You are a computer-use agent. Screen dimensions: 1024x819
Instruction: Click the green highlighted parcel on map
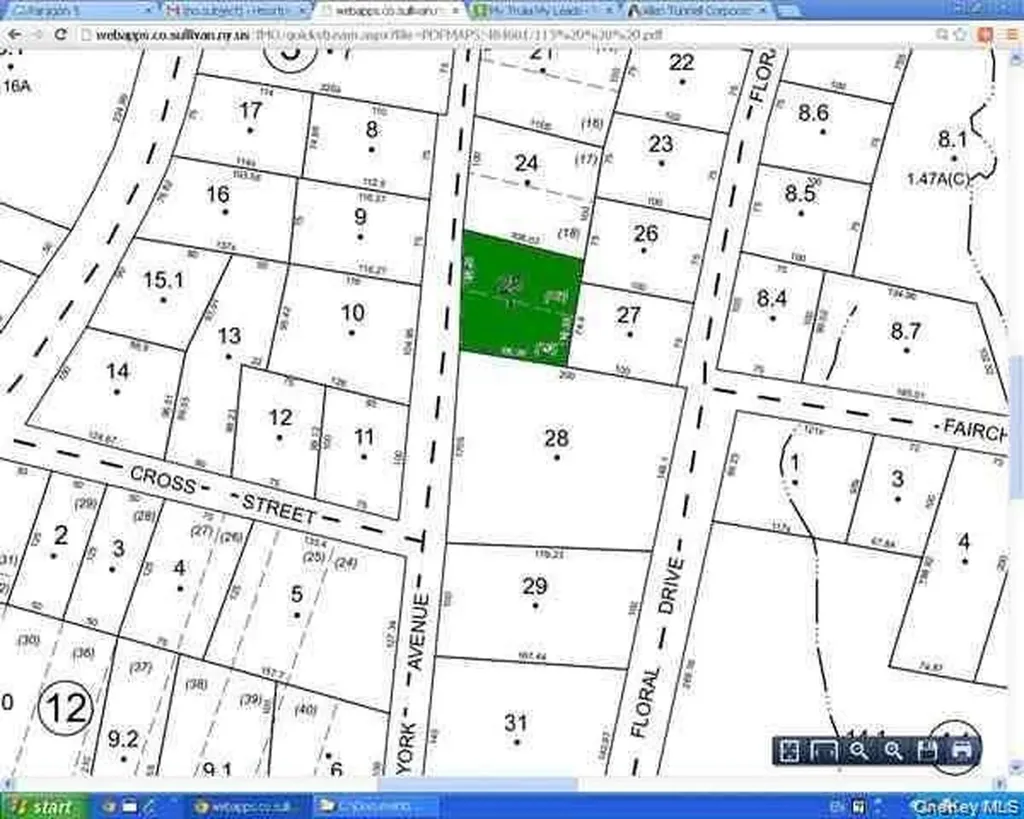click(521, 294)
